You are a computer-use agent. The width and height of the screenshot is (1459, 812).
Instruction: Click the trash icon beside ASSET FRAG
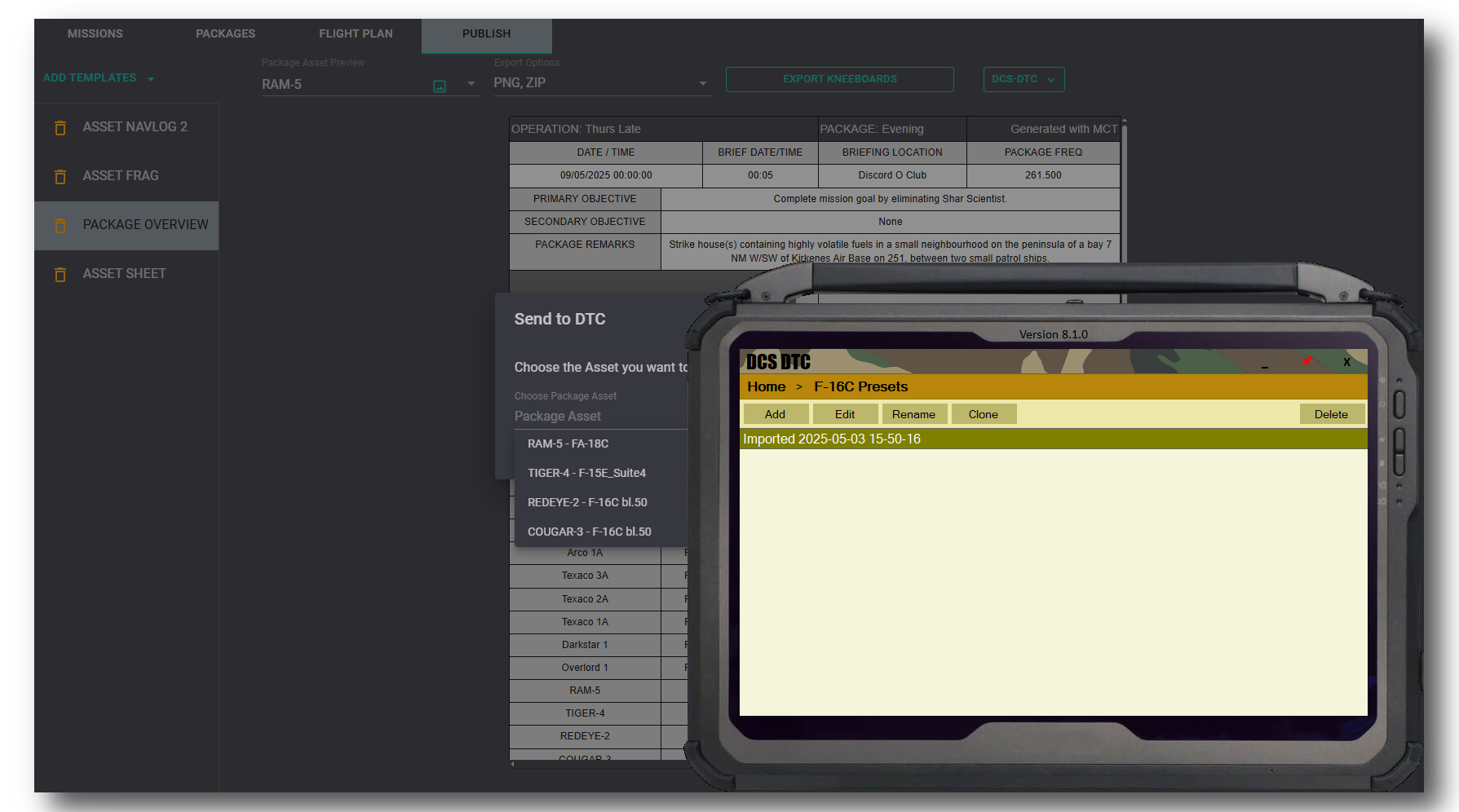tap(60, 176)
